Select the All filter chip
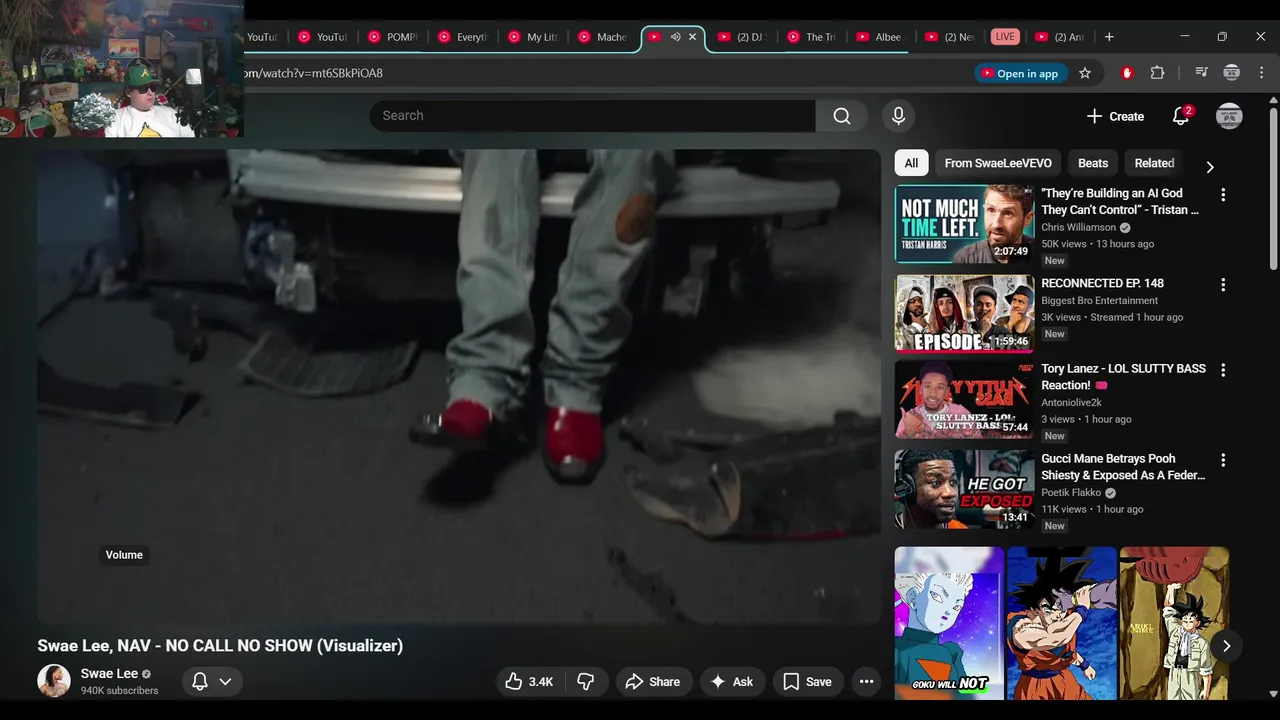Image resolution: width=1280 pixels, height=720 pixels. point(911,163)
